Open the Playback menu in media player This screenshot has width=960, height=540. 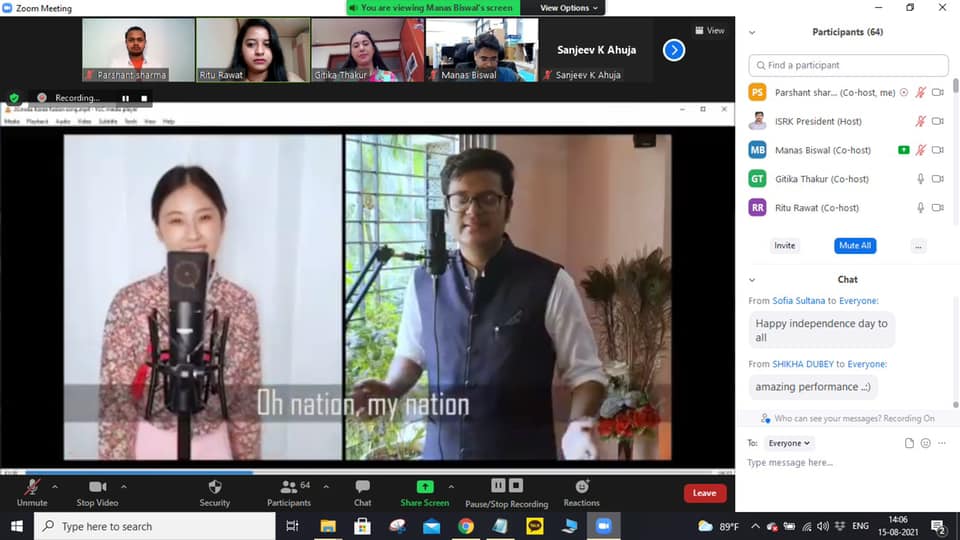point(38,121)
